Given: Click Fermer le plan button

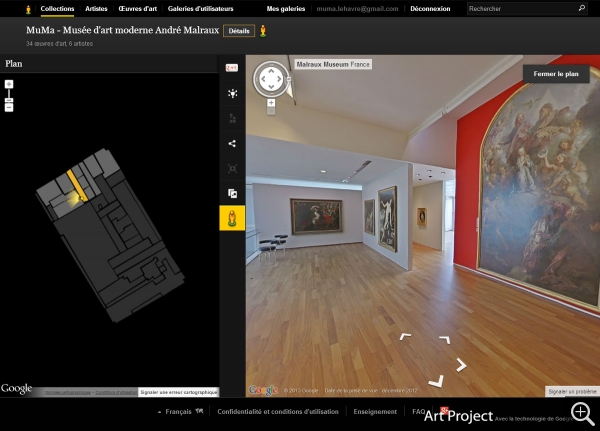Looking at the screenshot, I should 556,73.
